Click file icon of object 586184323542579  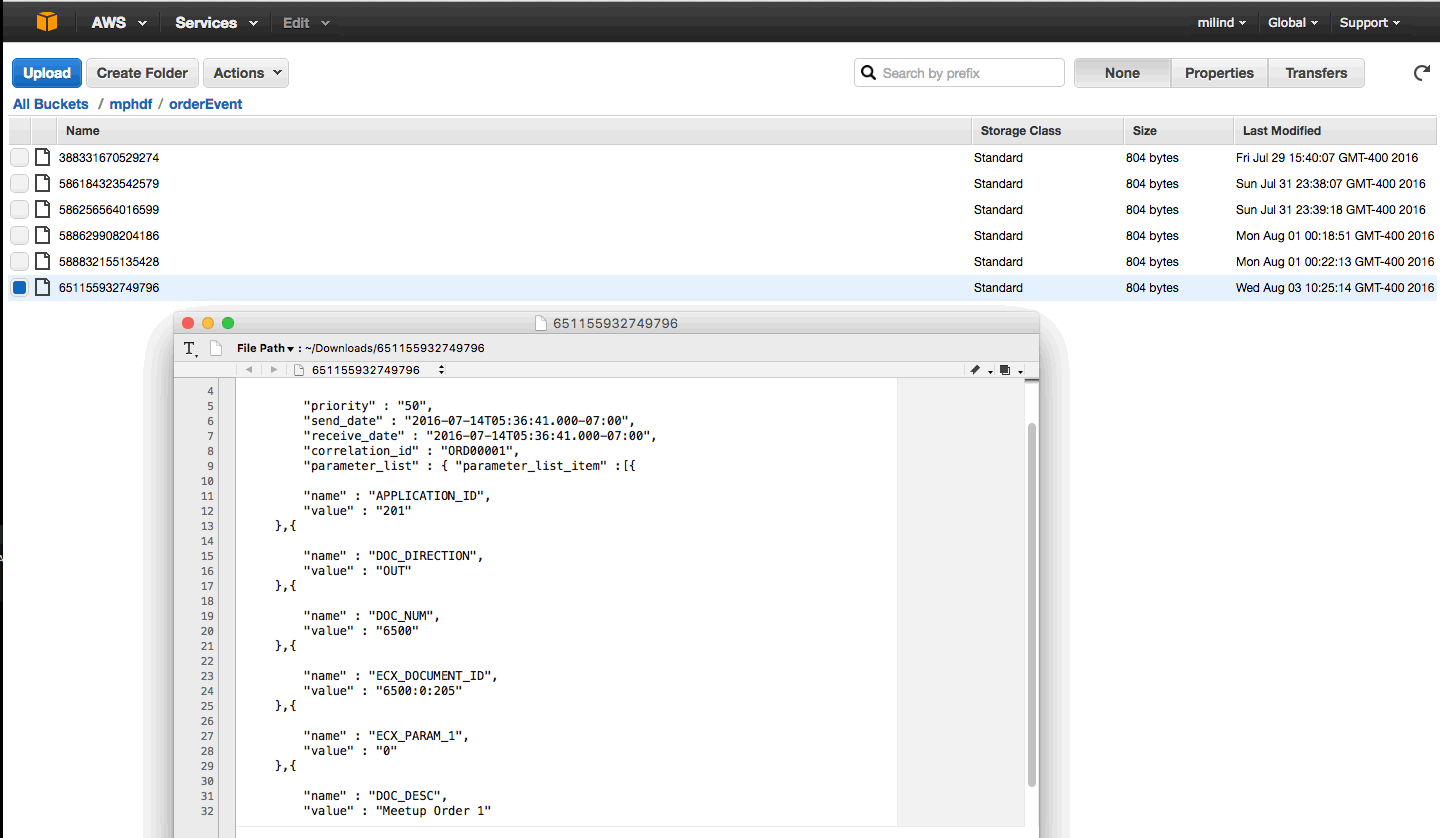tap(42, 184)
